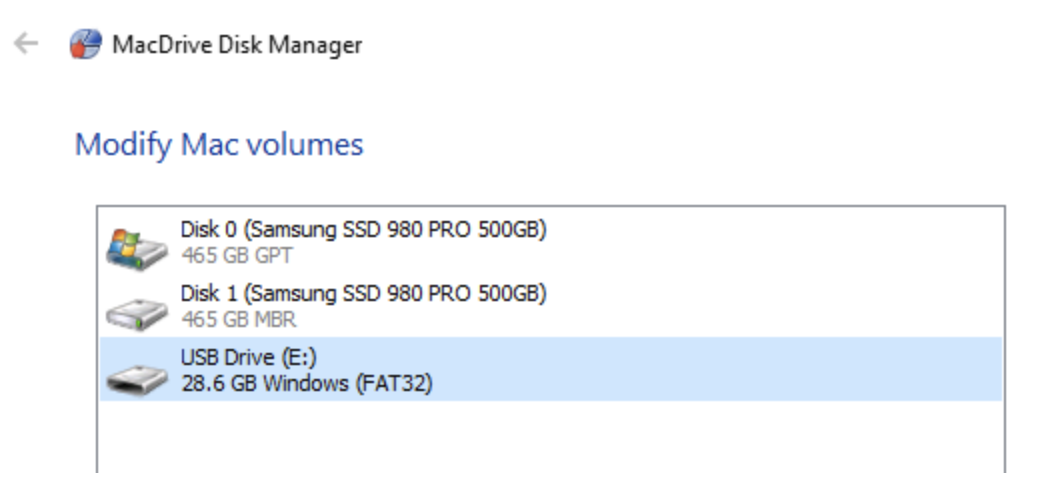
Task: Click the 465 GB MBR size label
Action: [x=239, y=320]
